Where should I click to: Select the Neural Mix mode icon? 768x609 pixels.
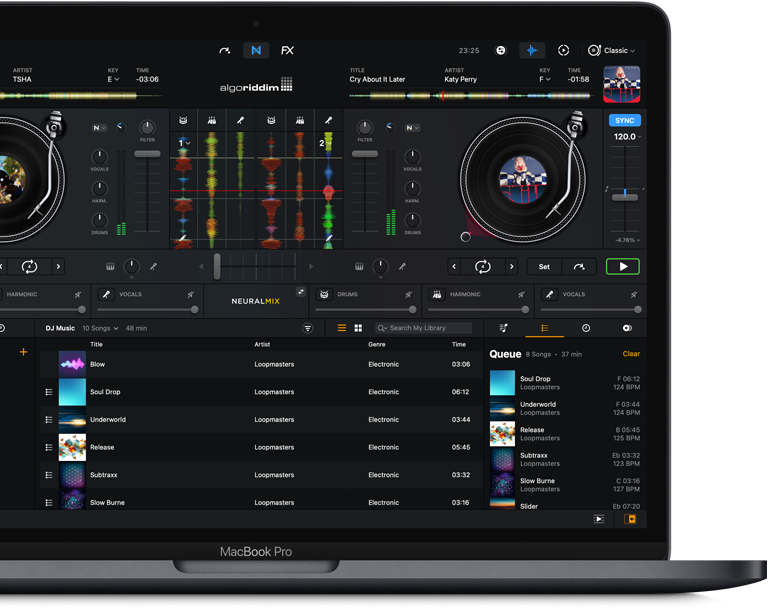tap(256, 50)
